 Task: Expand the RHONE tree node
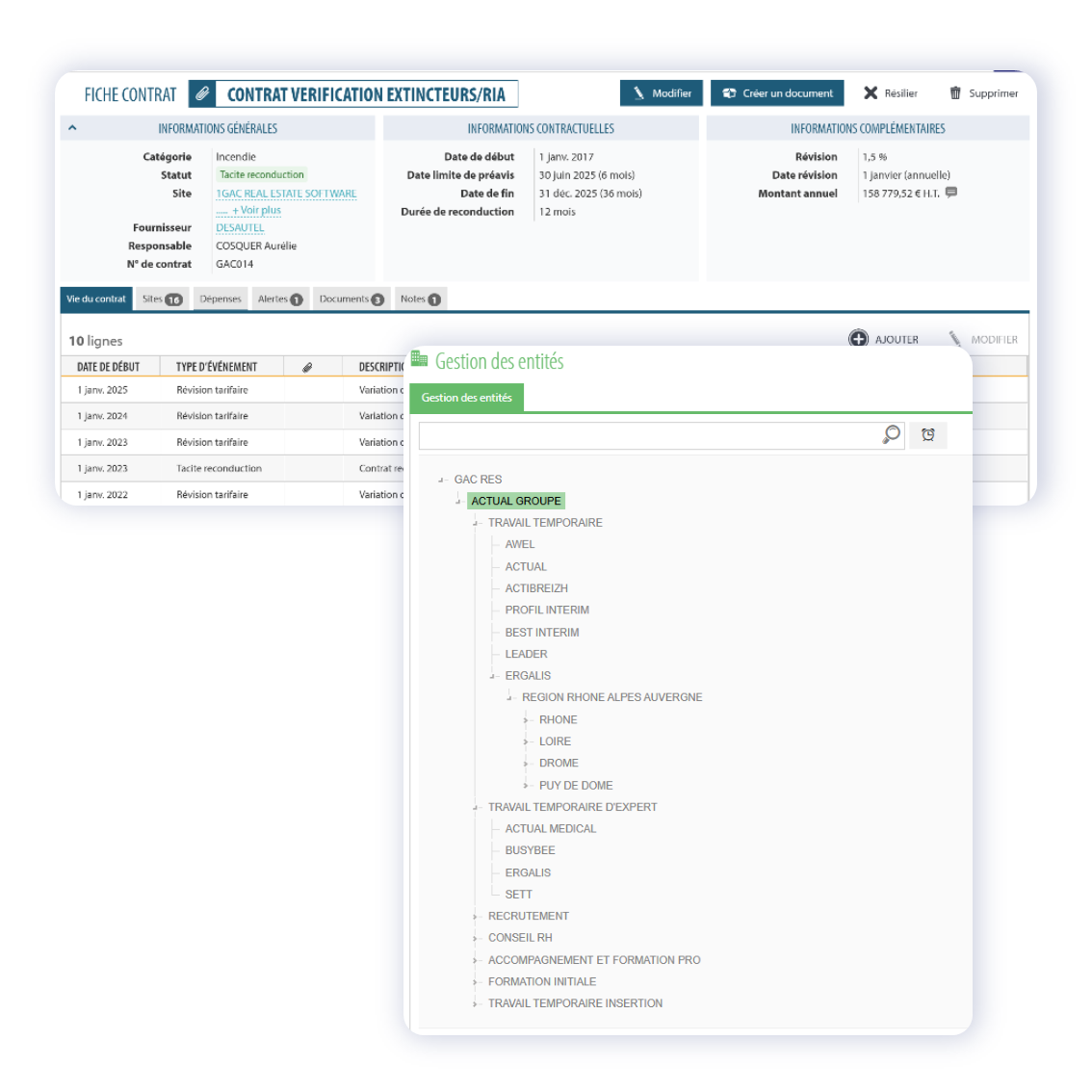tap(527, 720)
